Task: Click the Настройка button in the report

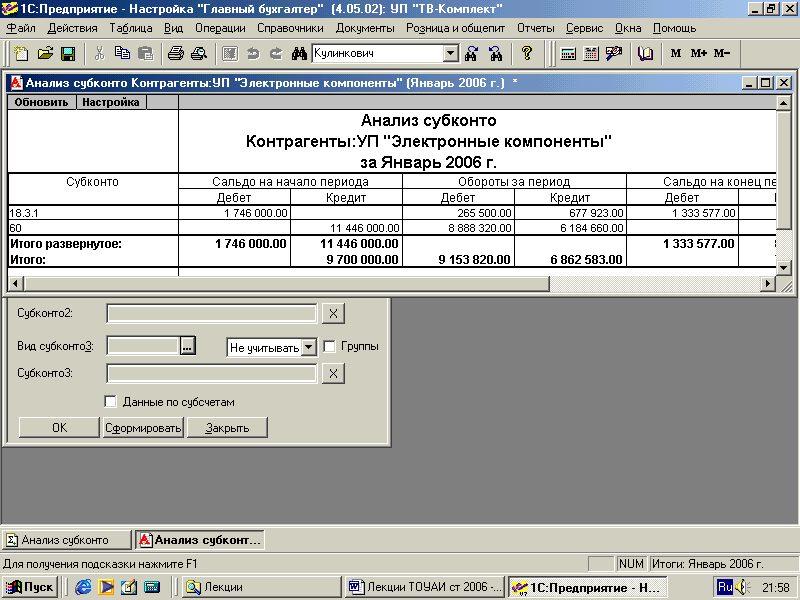Action: 111,102
